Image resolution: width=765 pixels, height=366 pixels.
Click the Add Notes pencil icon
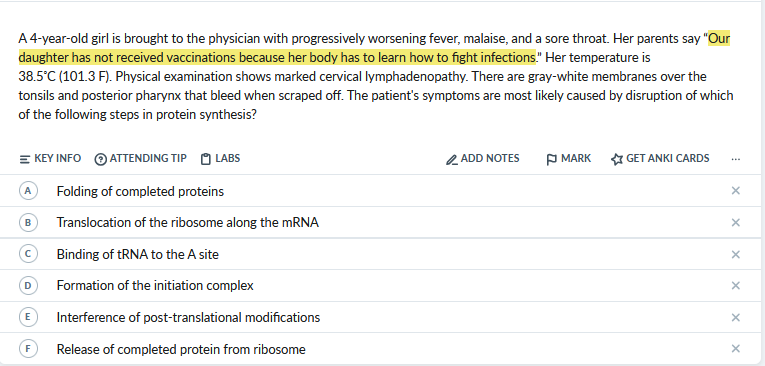click(452, 159)
